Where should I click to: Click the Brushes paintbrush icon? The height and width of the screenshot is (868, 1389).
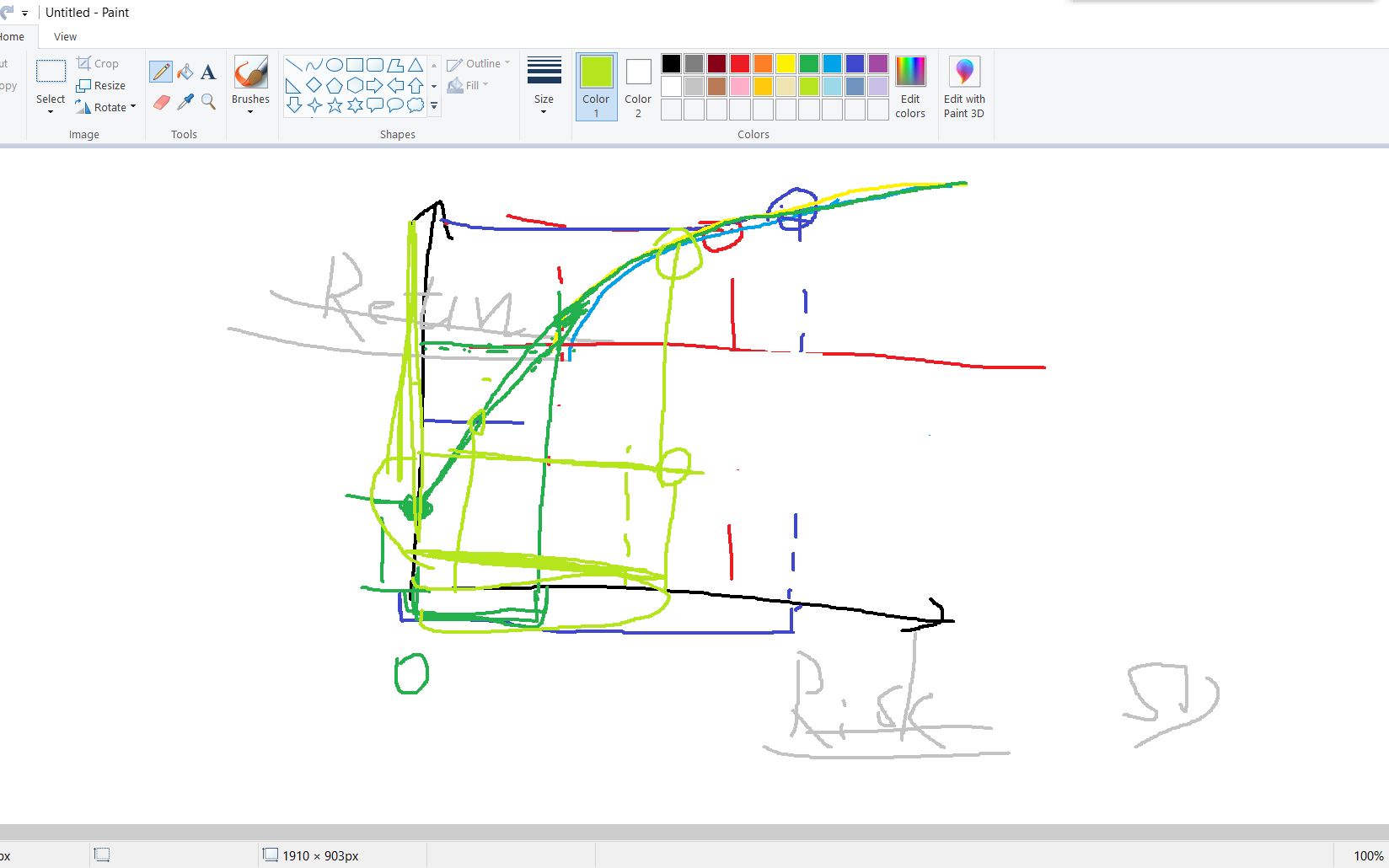pos(250,72)
